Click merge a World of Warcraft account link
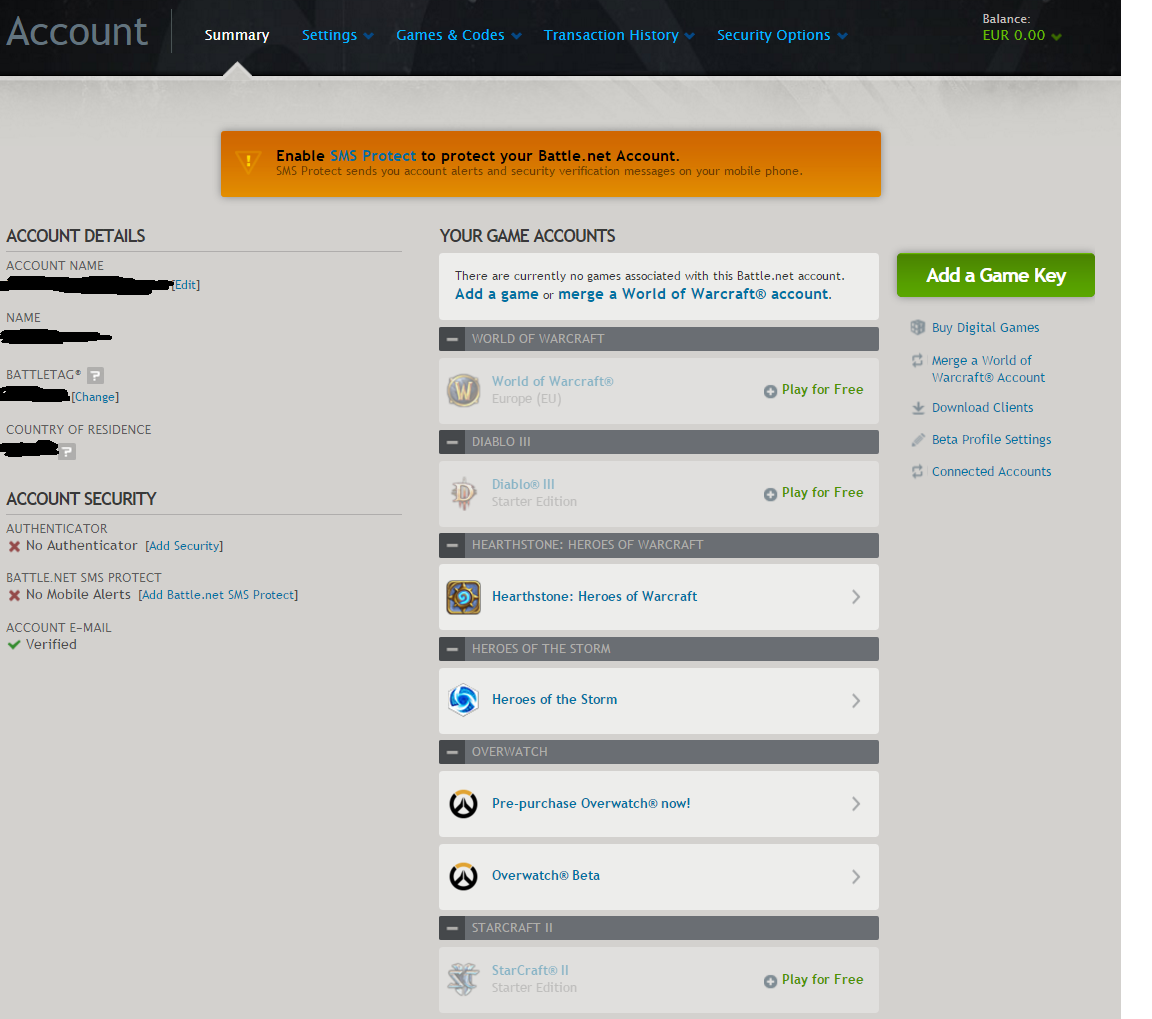 pos(693,295)
